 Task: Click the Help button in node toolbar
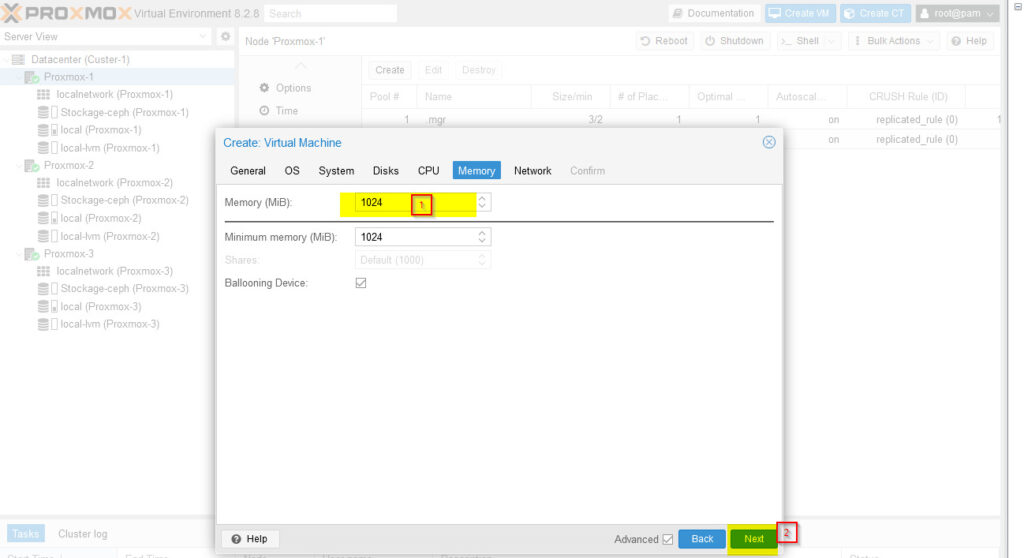(x=969, y=41)
